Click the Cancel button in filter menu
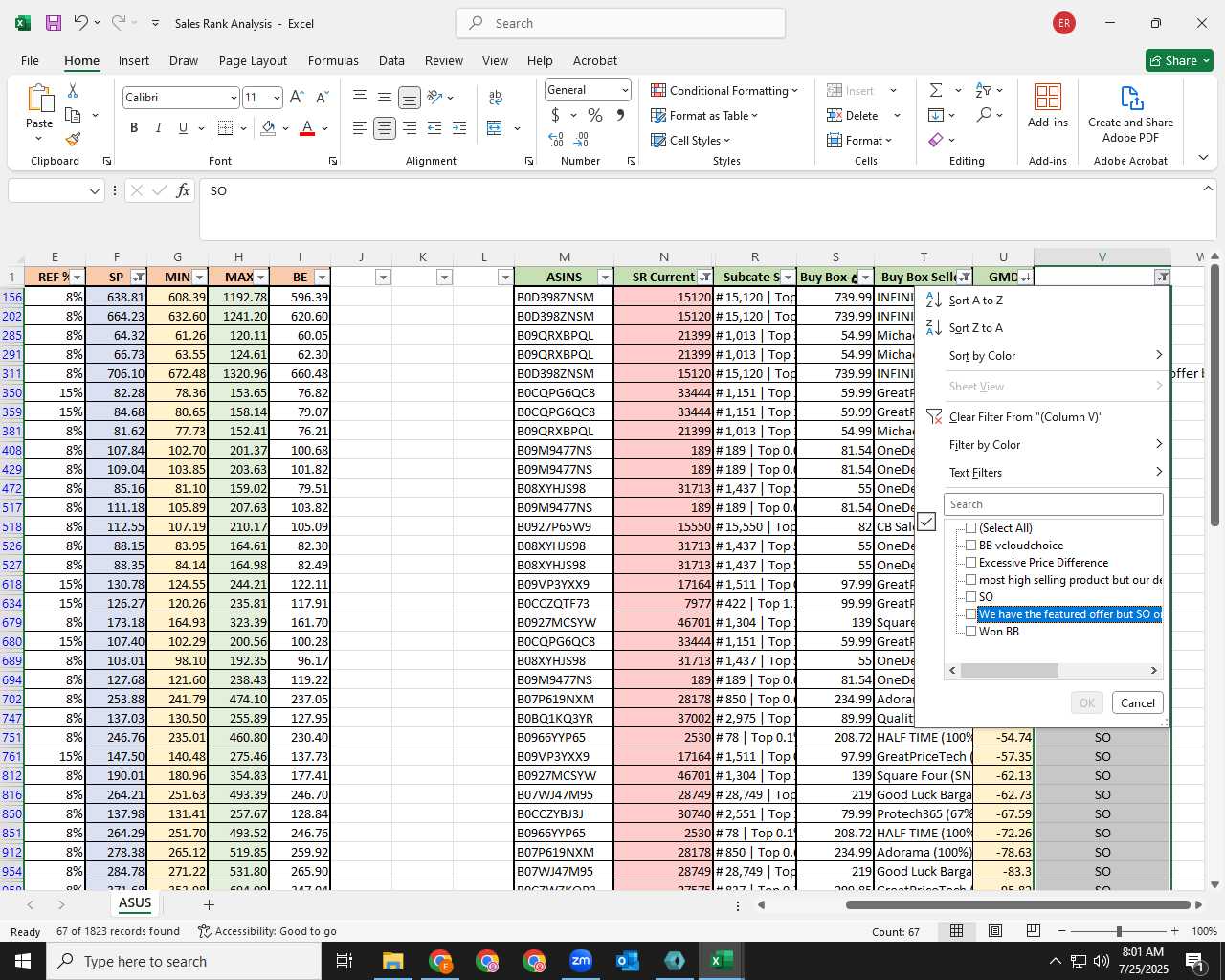The height and width of the screenshot is (980, 1225). (1138, 702)
